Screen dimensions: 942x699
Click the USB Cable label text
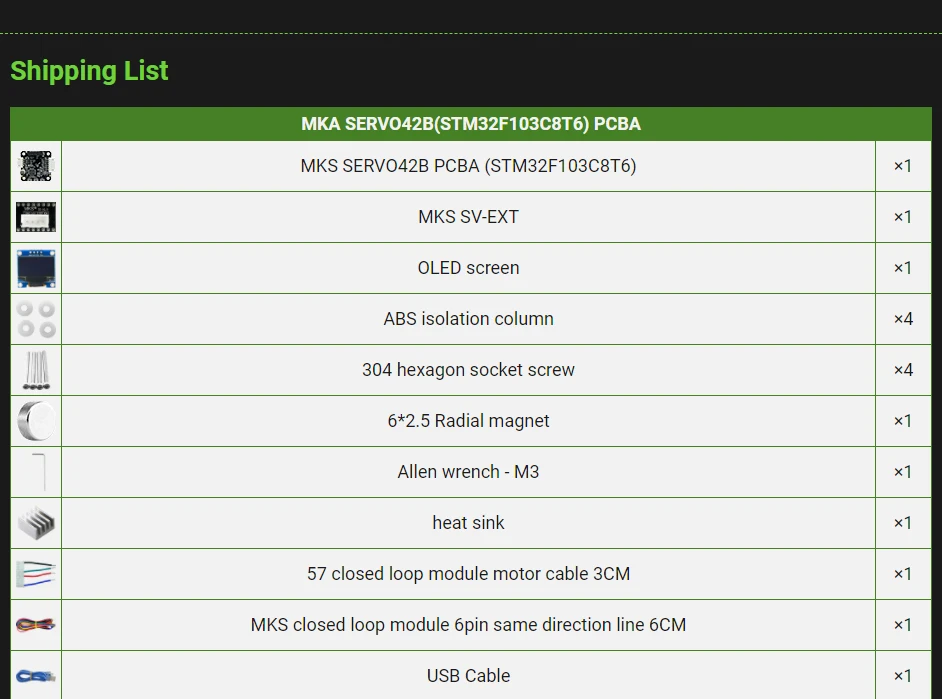[x=468, y=676]
